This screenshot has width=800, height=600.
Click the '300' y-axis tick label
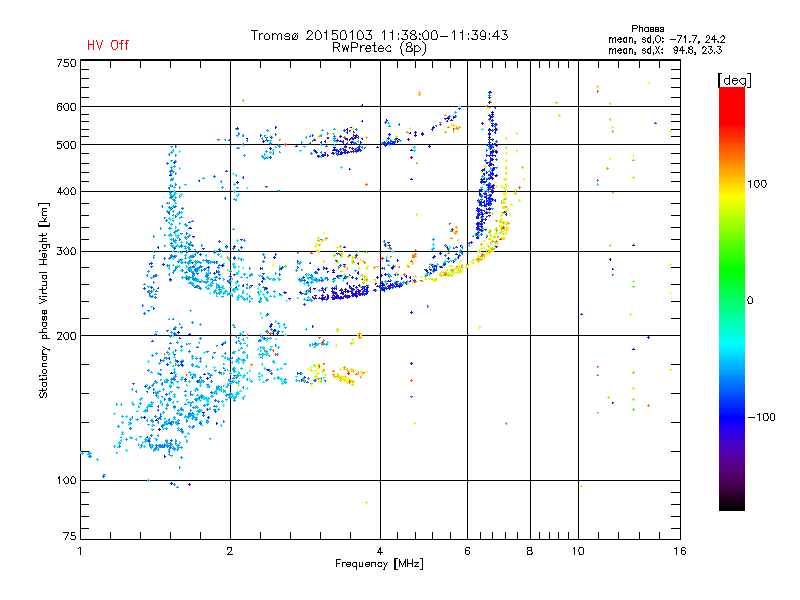[66, 251]
